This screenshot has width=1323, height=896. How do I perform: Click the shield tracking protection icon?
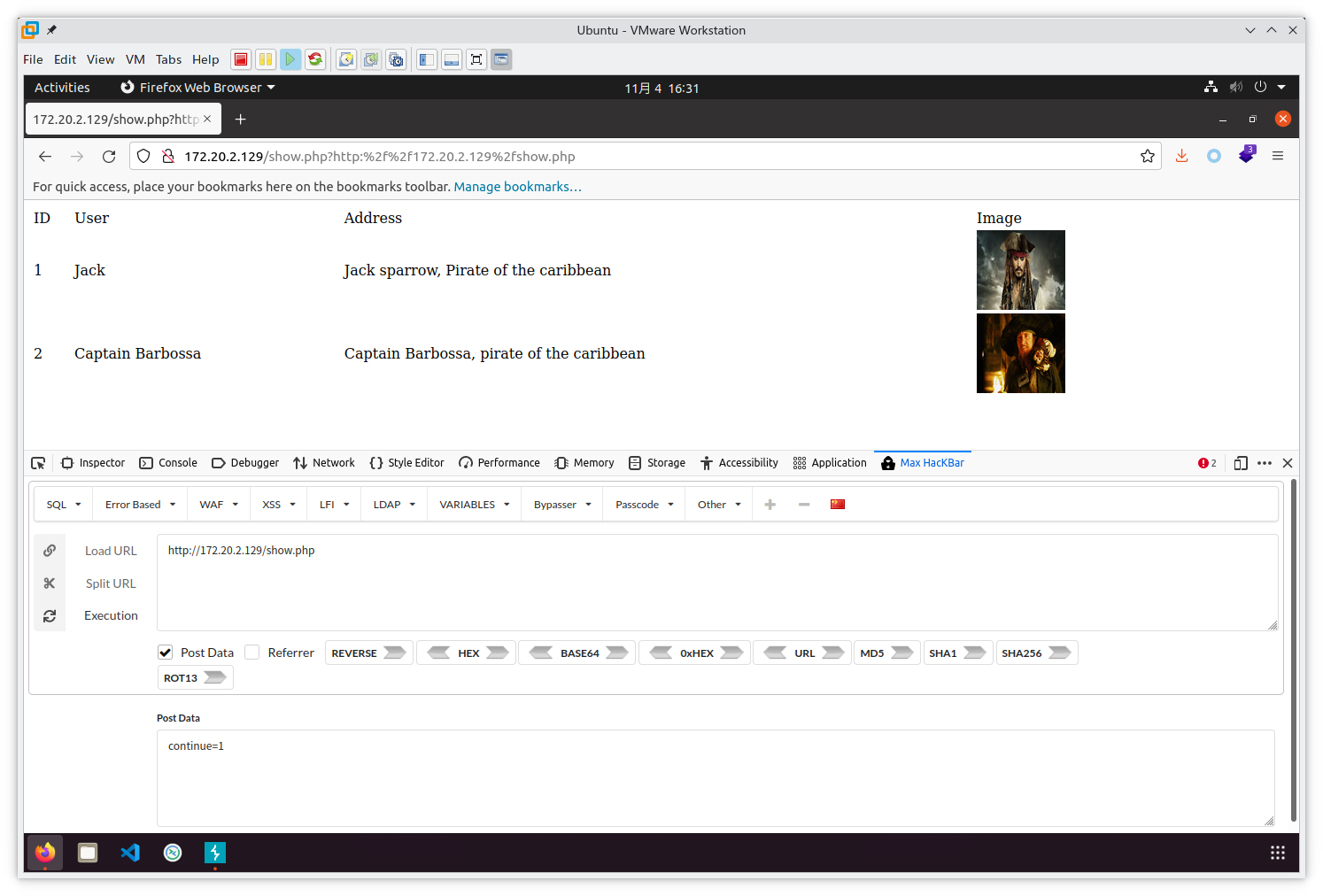coord(143,157)
